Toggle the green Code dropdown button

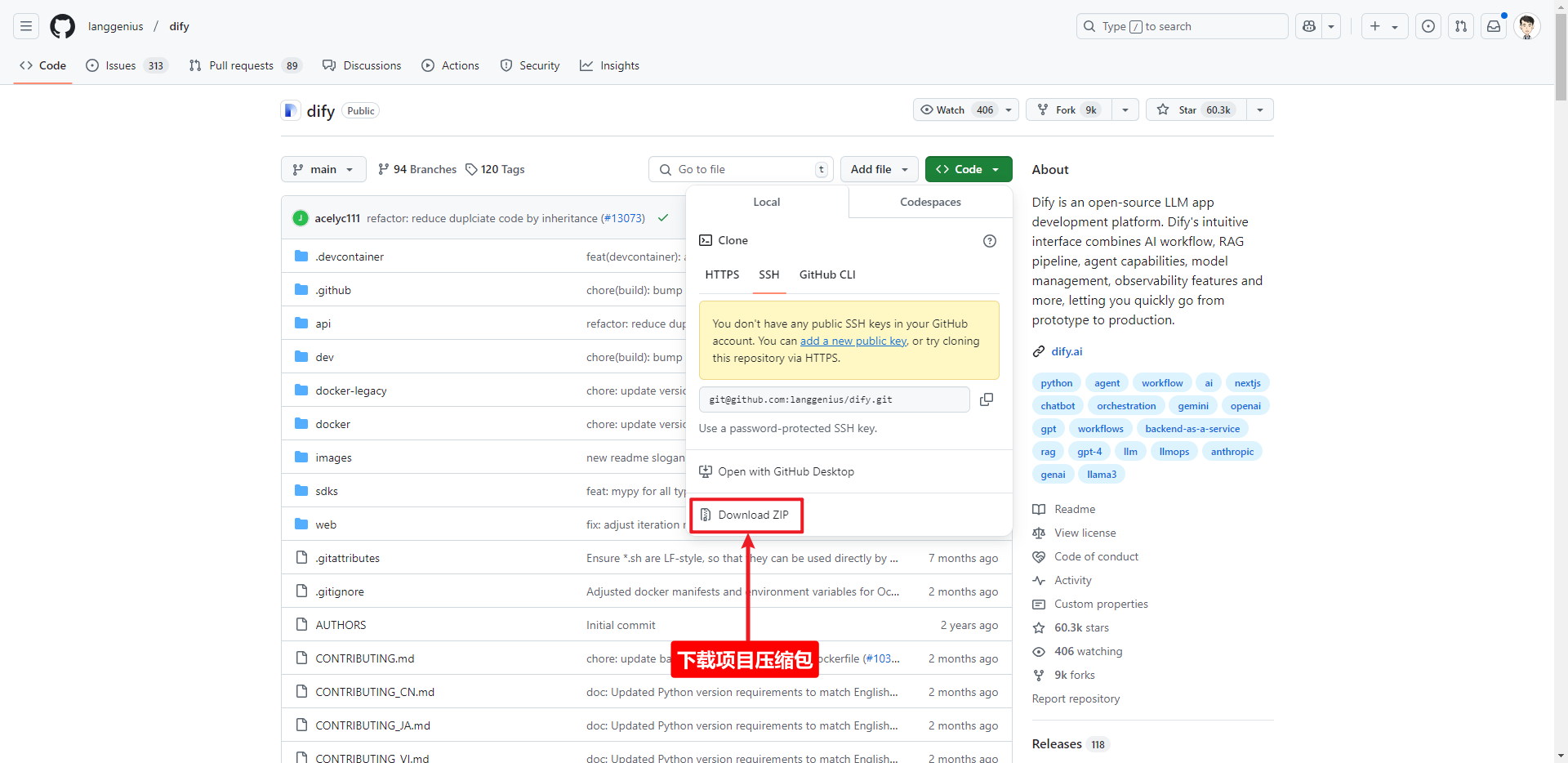coord(969,169)
